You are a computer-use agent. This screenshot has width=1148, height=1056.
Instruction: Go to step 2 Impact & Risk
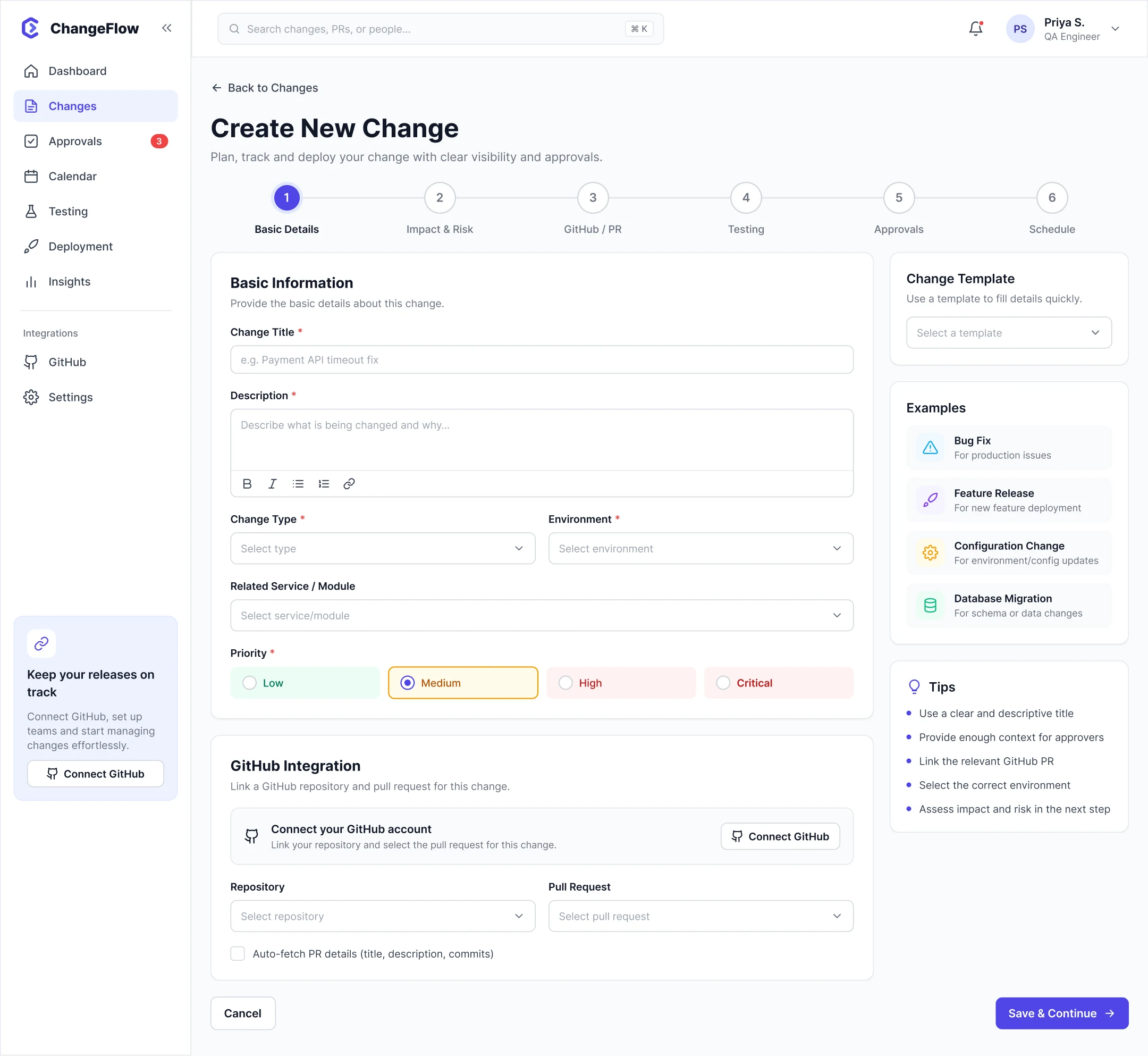pos(440,198)
